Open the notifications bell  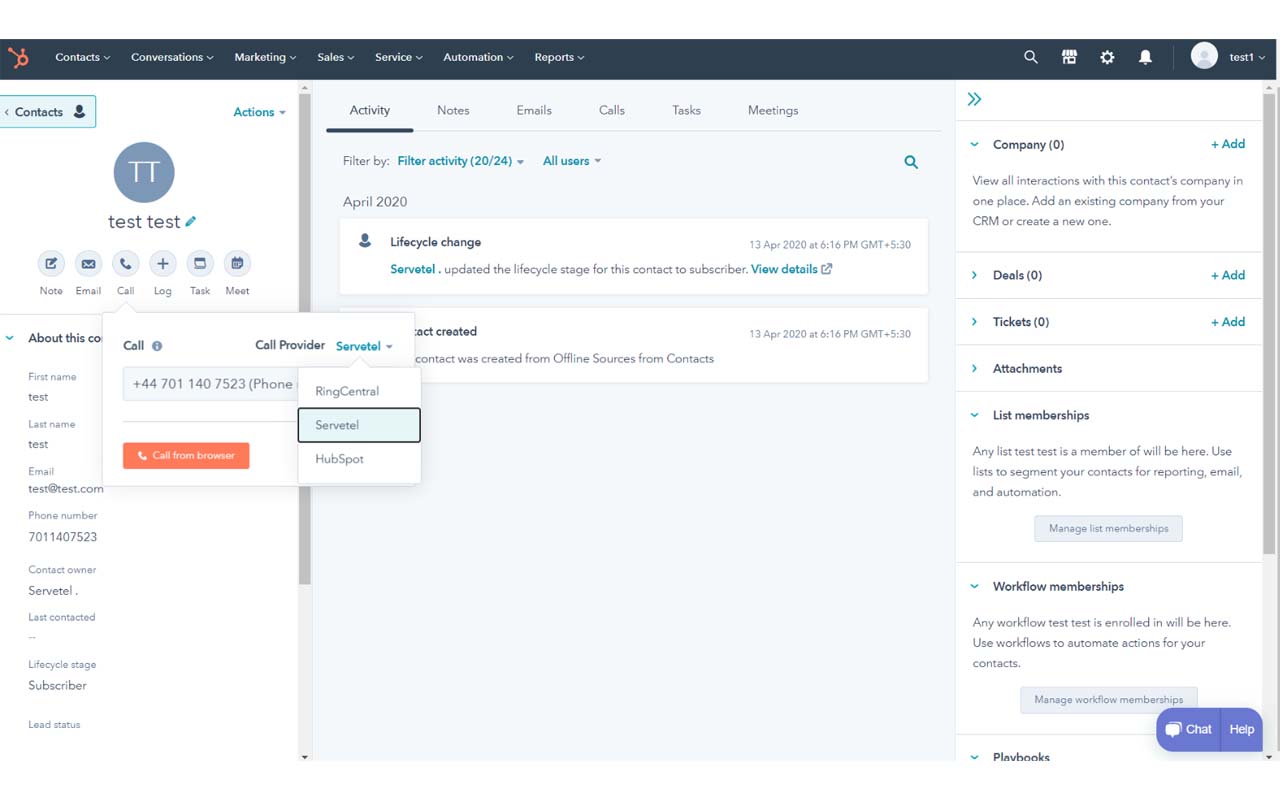pyautogui.click(x=1145, y=58)
